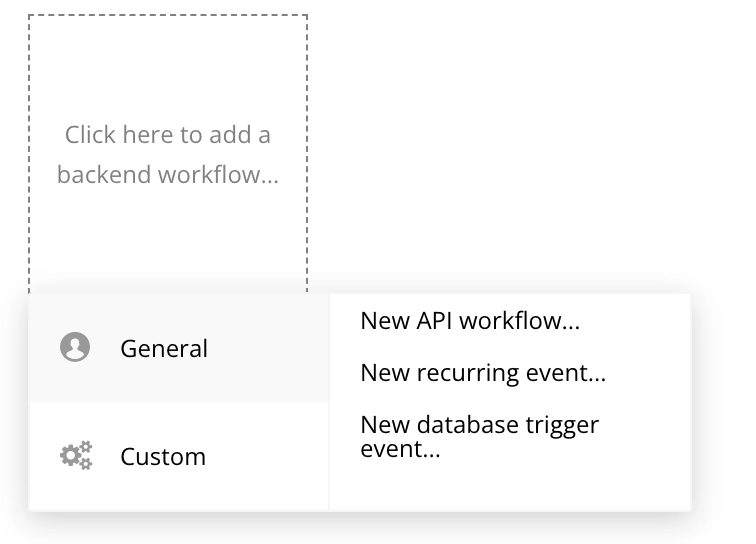Click the 'Click here to add a backend workflow' text
Viewport: 756px width, 544px height.
coord(168,154)
